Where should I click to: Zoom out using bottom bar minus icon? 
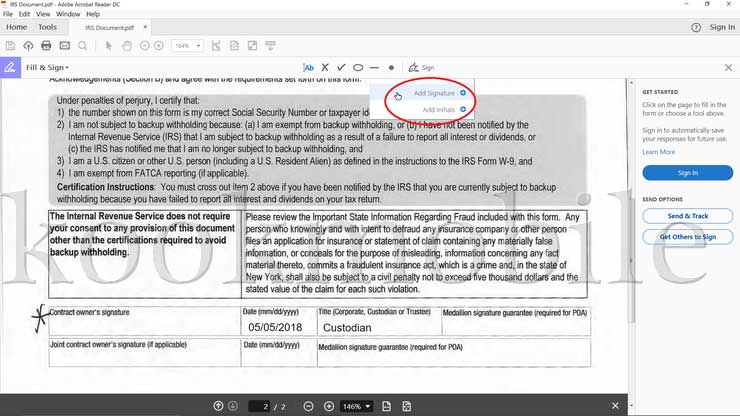(309, 406)
